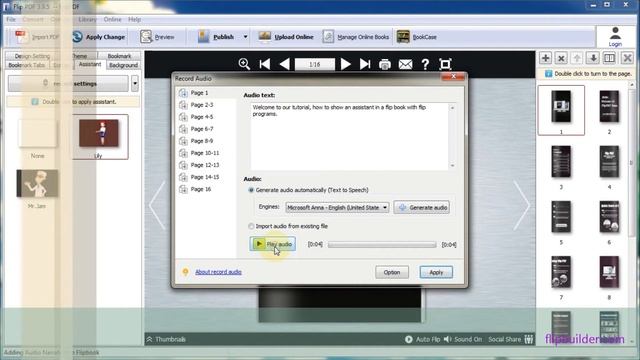The height and width of the screenshot is (360, 640).
Task: Select the Lily assistant thumbnail
Action: (x=99, y=137)
